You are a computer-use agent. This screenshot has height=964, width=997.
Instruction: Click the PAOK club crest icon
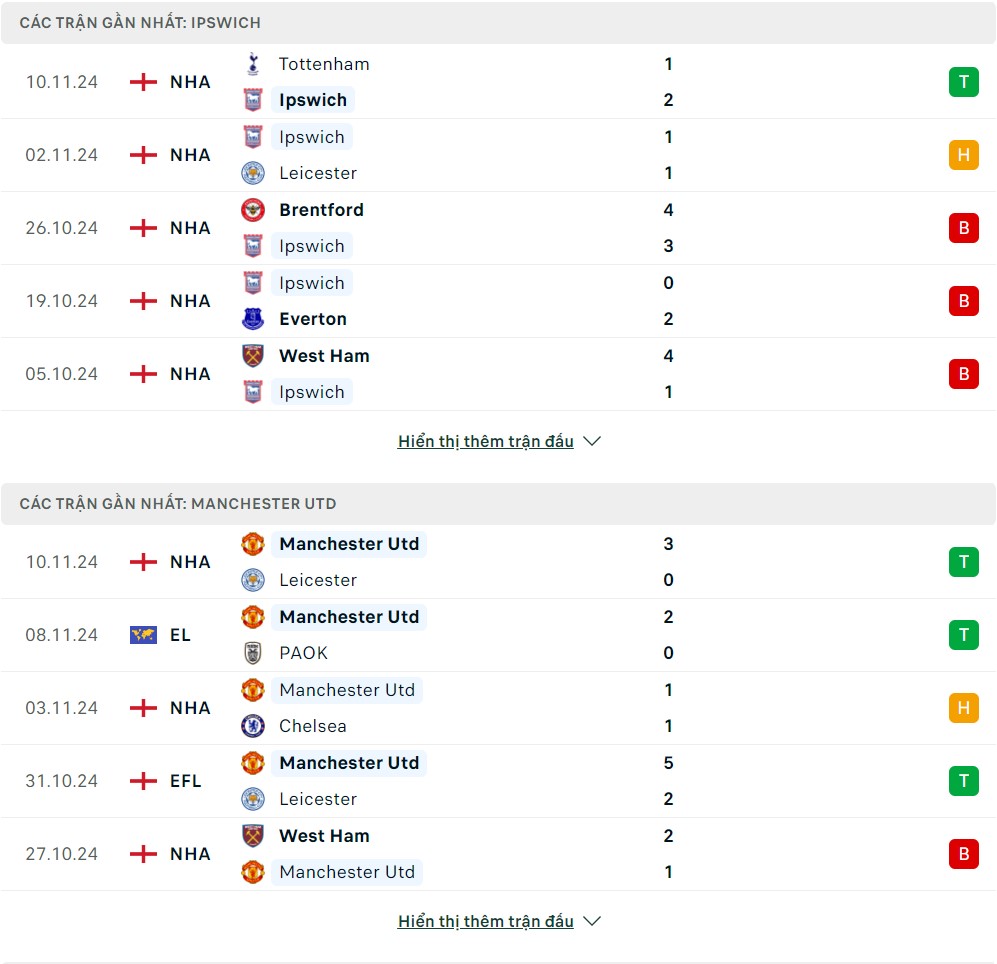tap(253, 653)
